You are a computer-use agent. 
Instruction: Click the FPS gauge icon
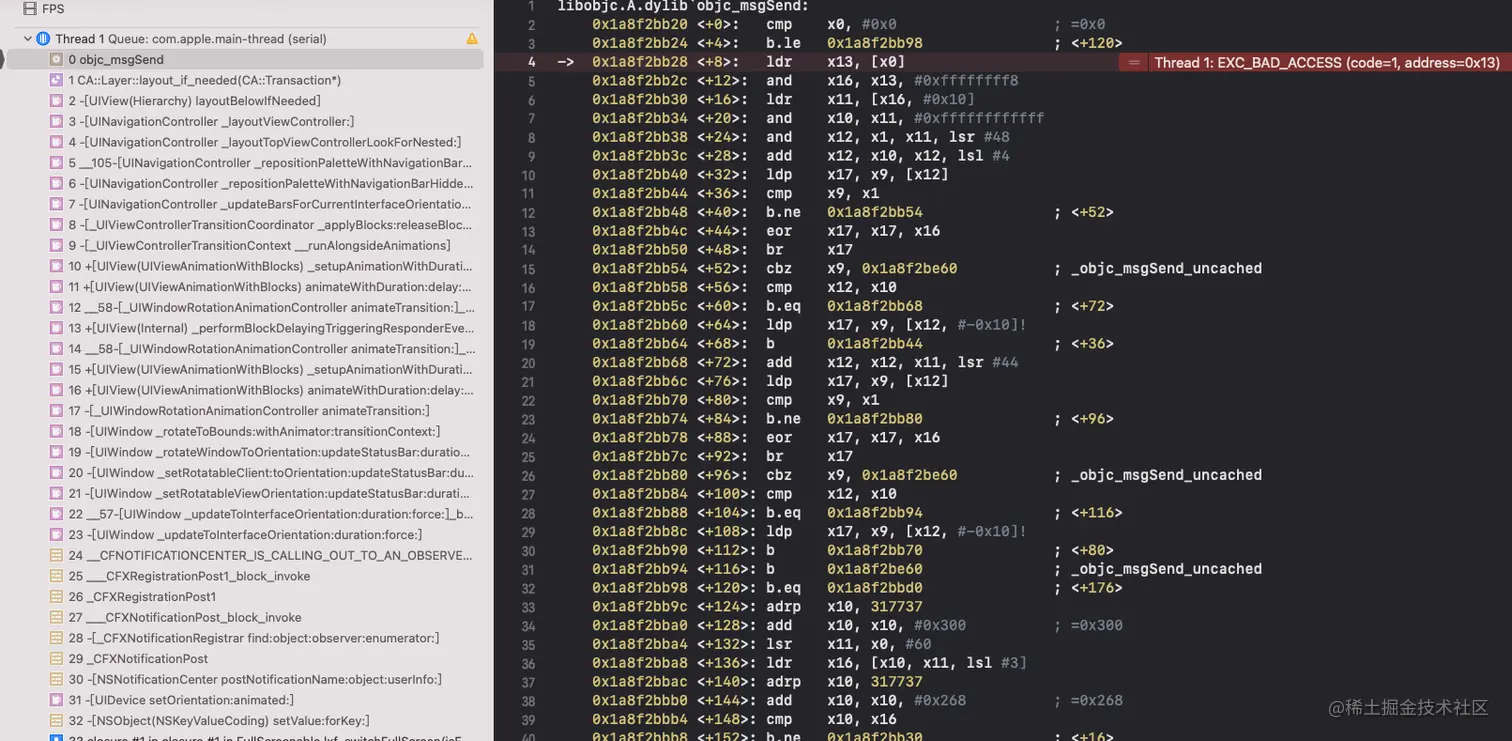click(x=30, y=8)
